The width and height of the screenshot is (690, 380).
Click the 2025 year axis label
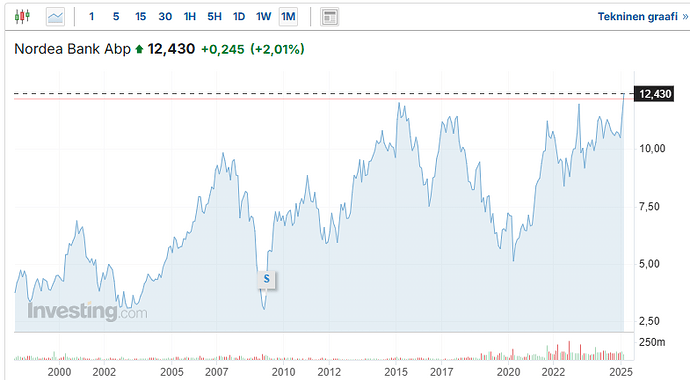621,372
